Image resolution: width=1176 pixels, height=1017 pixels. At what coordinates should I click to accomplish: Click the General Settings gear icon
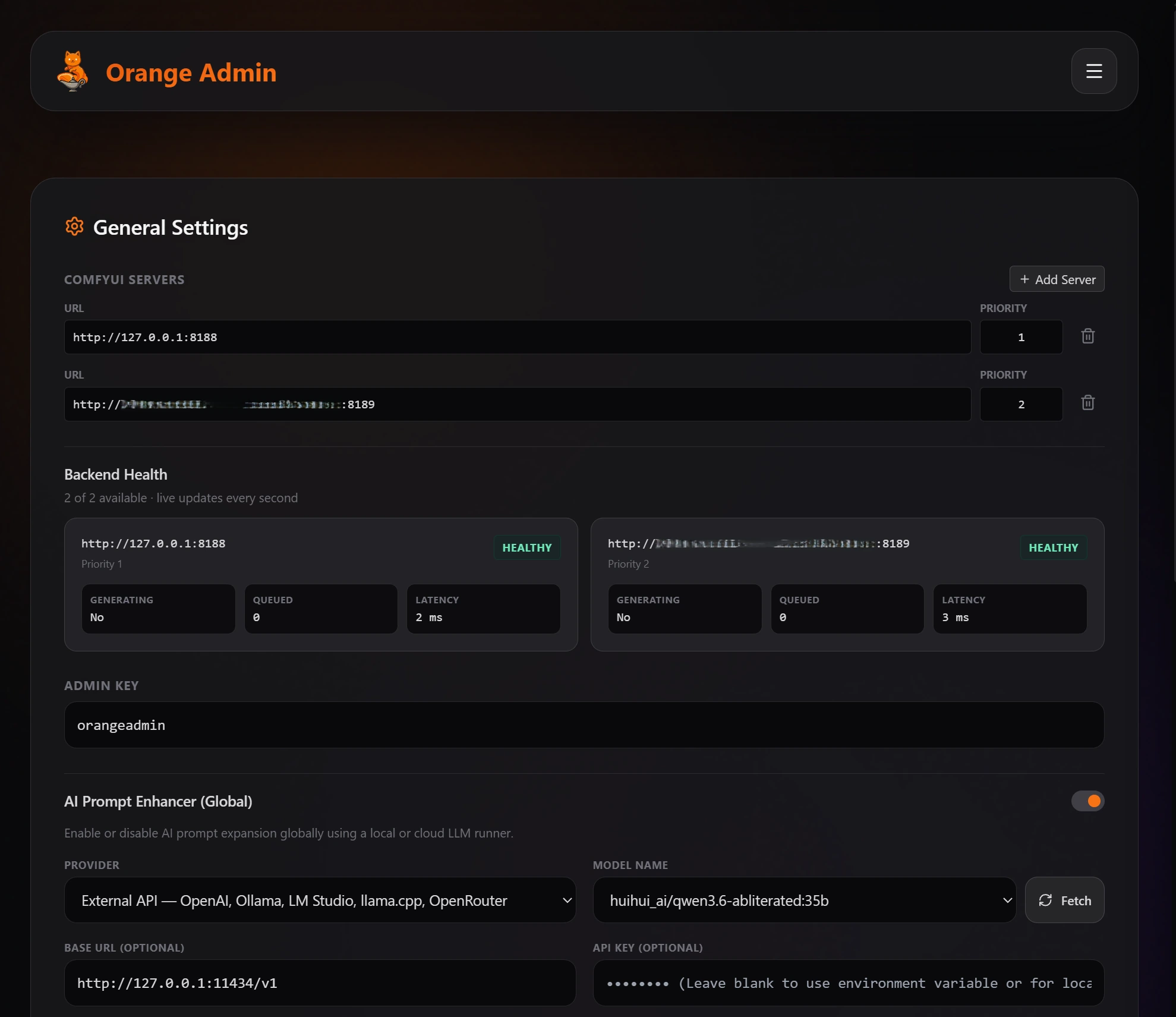tap(74, 226)
